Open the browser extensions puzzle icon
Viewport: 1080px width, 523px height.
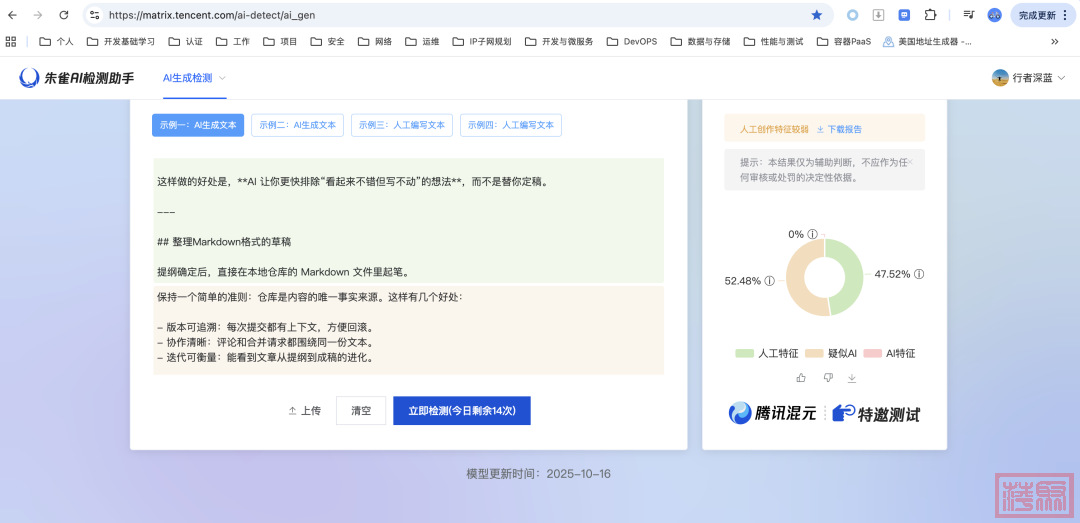click(930, 15)
